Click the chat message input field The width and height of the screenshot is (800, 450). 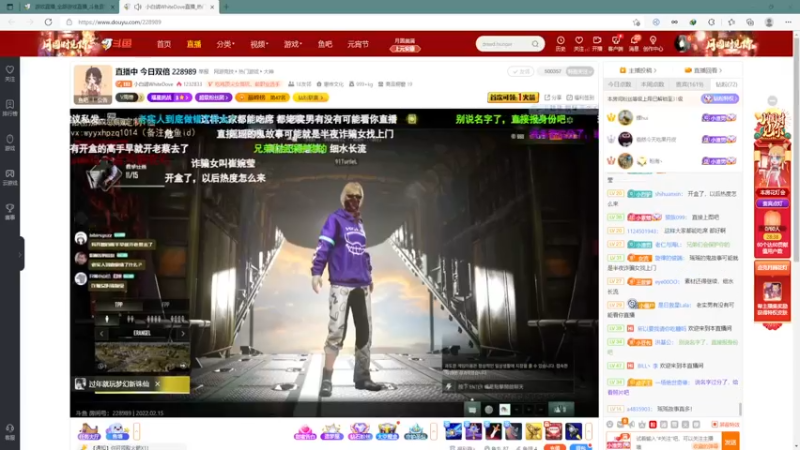(677, 441)
